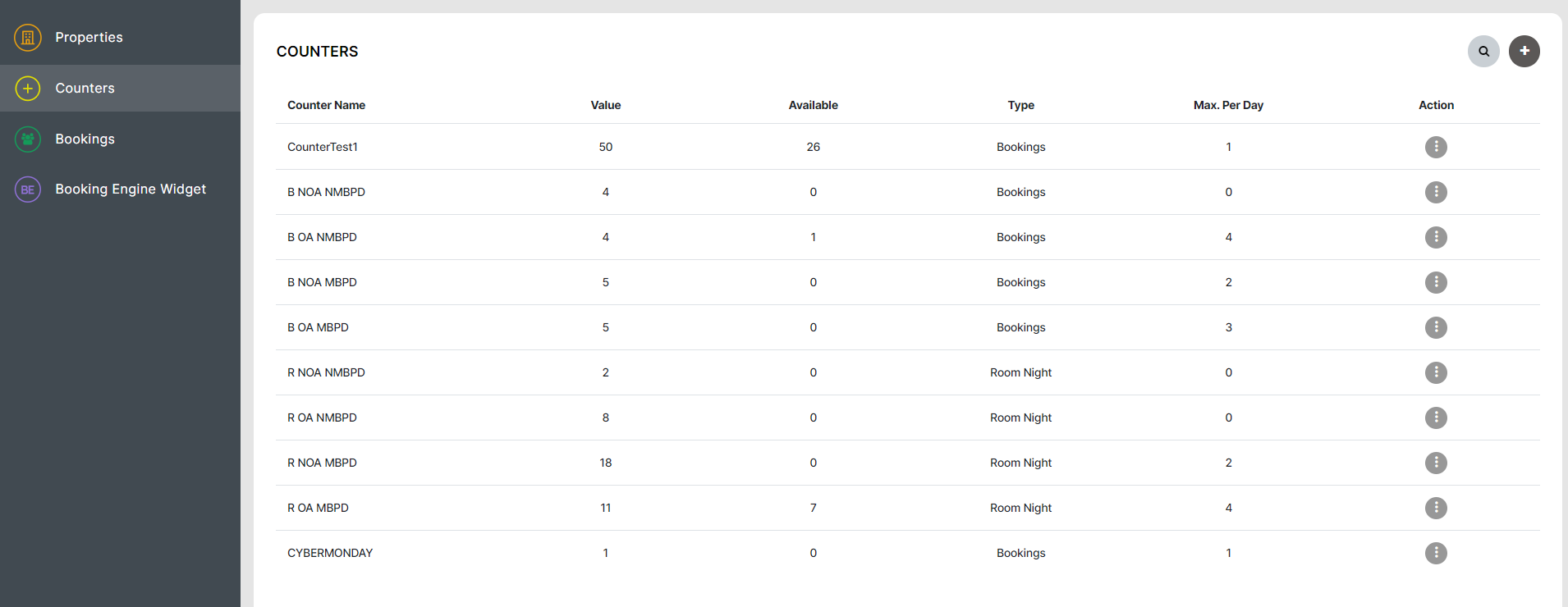Open action menu for B NOA MBPD
Screen dimensions: 1568x607
1436,282
